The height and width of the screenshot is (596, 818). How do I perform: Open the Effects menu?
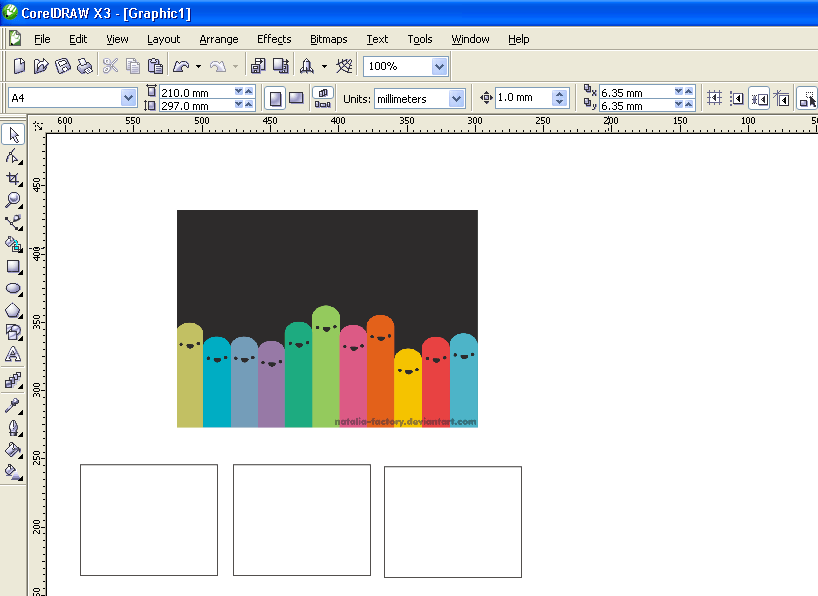274,39
